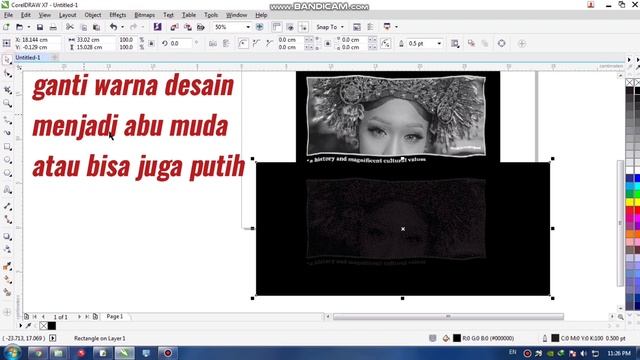This screenshot has height=360, width=640.
Task: Click the Copy icon
Action: tap(83, 27)
